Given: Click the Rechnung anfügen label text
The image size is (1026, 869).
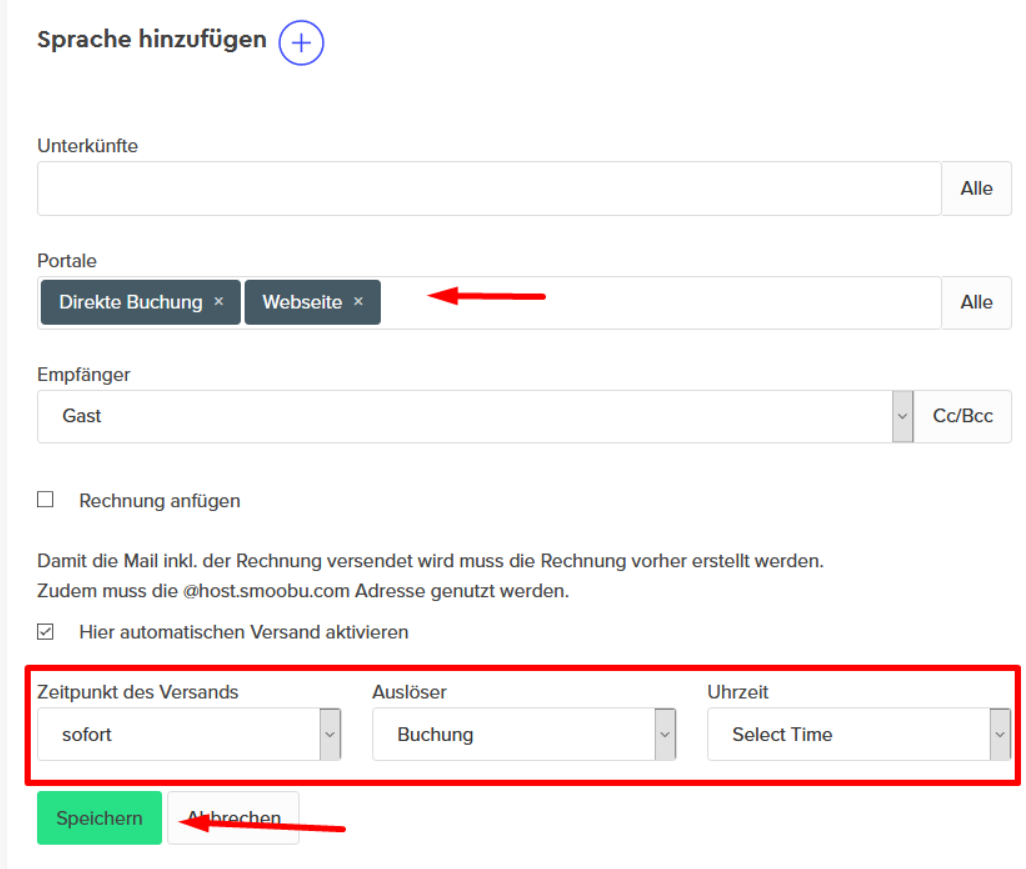Looking at the screenshot, I should pyautogui.click(x=160, y=501).
